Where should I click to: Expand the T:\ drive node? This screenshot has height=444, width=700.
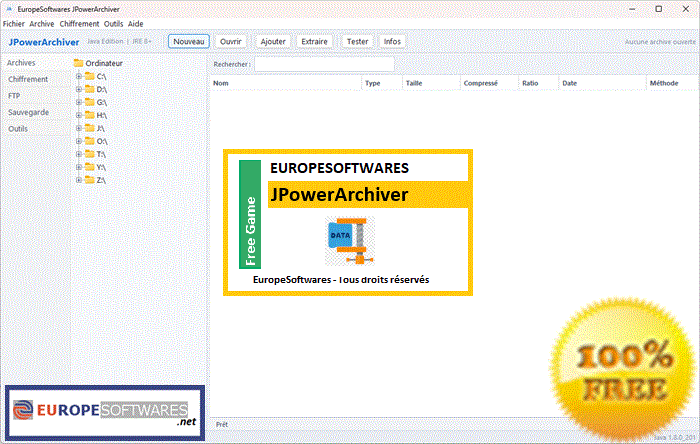tap(79, 154)
